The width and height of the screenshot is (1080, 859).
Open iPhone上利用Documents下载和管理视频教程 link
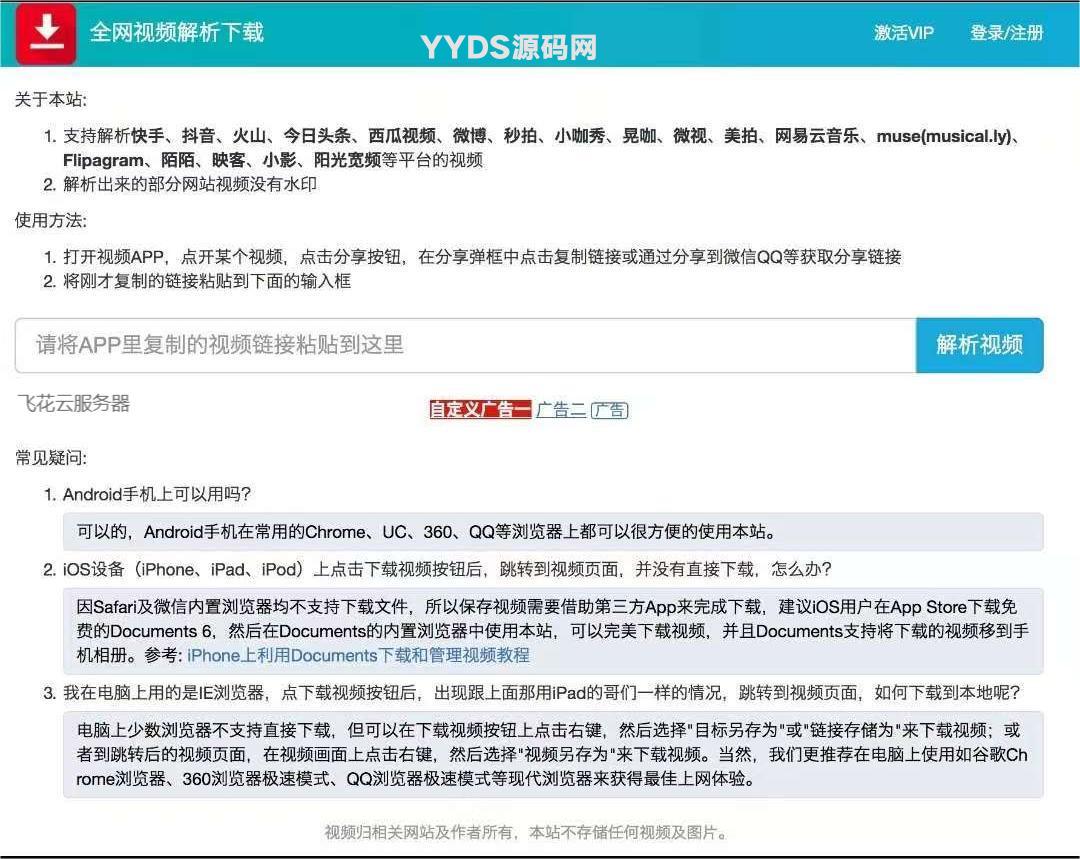pyautogui.click(x=358, y=655)
